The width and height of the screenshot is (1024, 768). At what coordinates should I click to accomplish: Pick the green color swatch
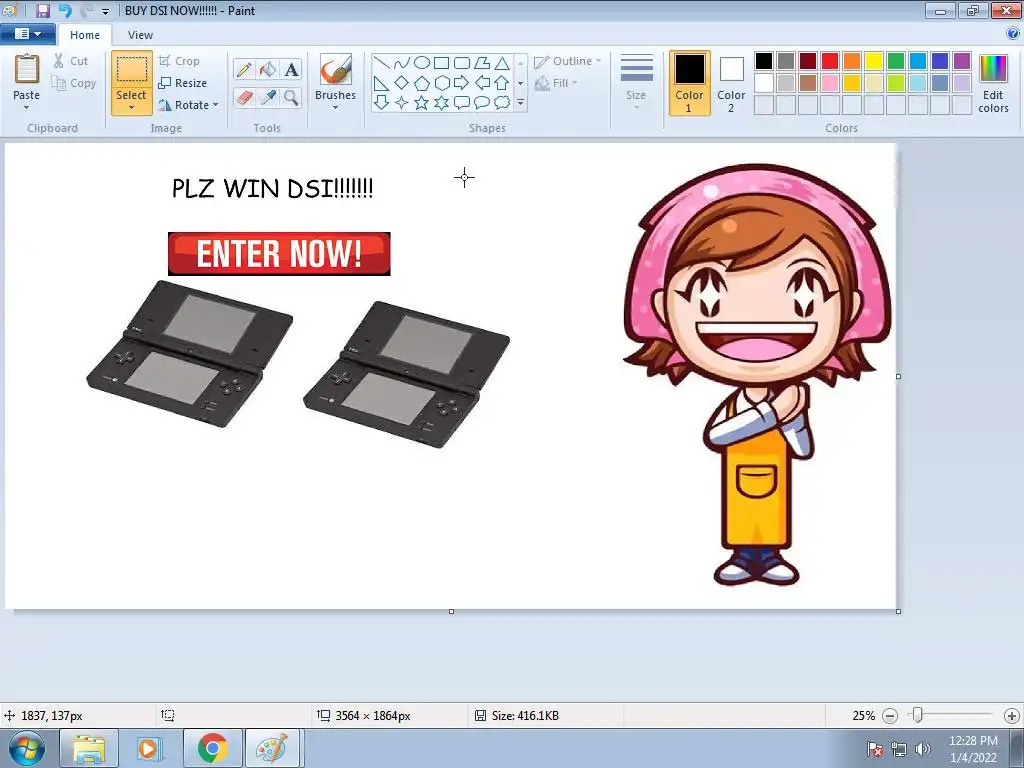896,61
